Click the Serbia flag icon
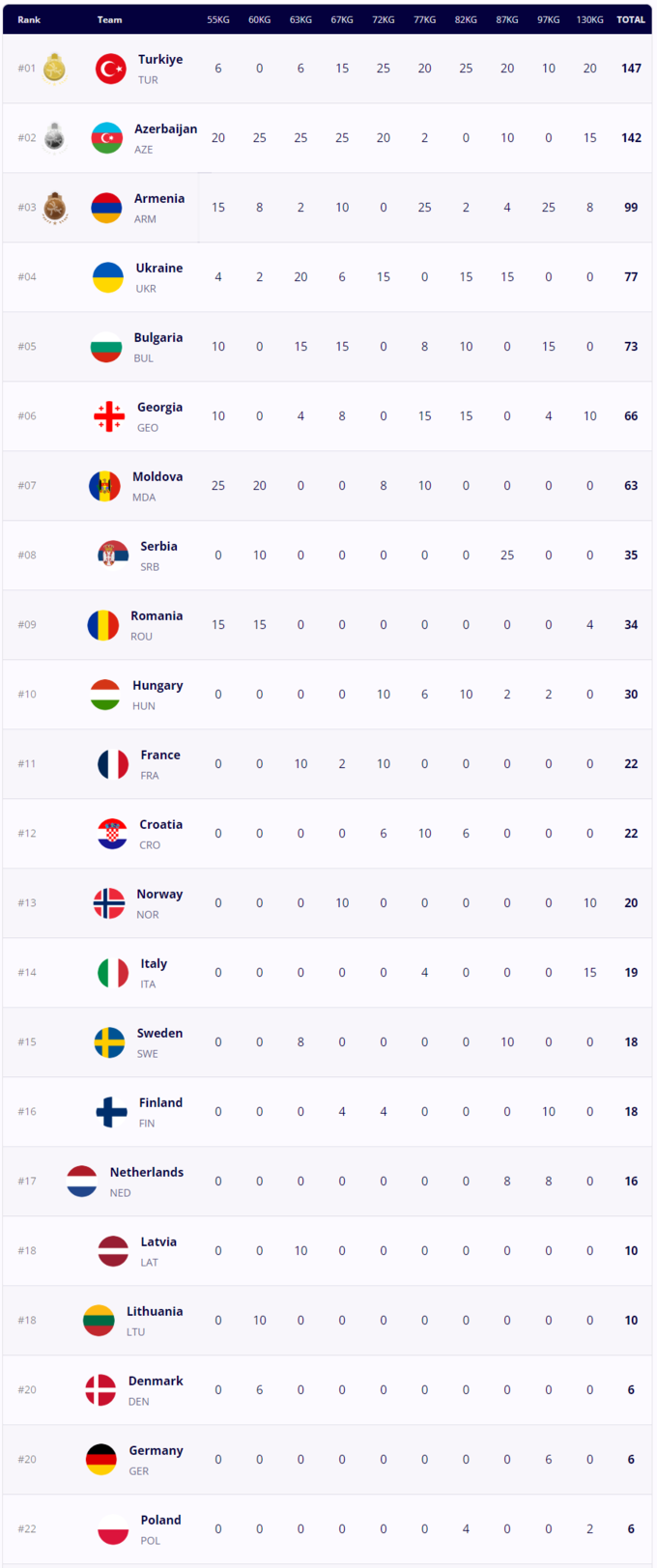The image size is (657, 1568). (113, 556)
